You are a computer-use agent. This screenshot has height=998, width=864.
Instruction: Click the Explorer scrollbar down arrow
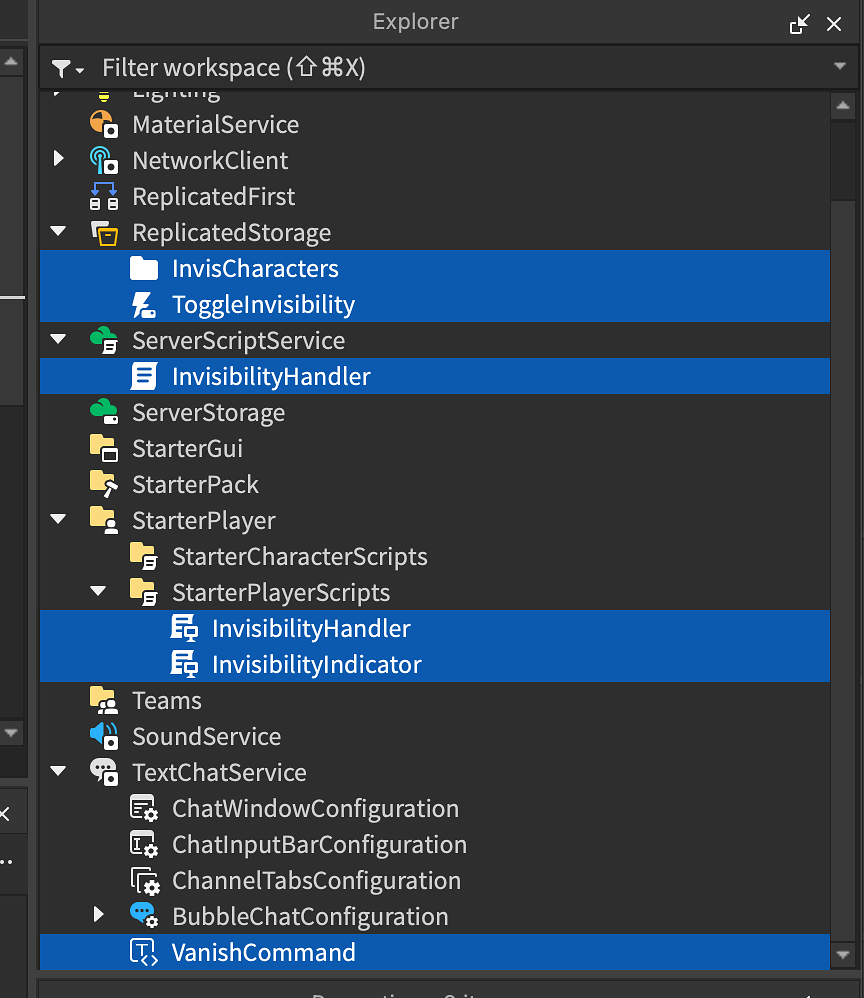point(842,955)
